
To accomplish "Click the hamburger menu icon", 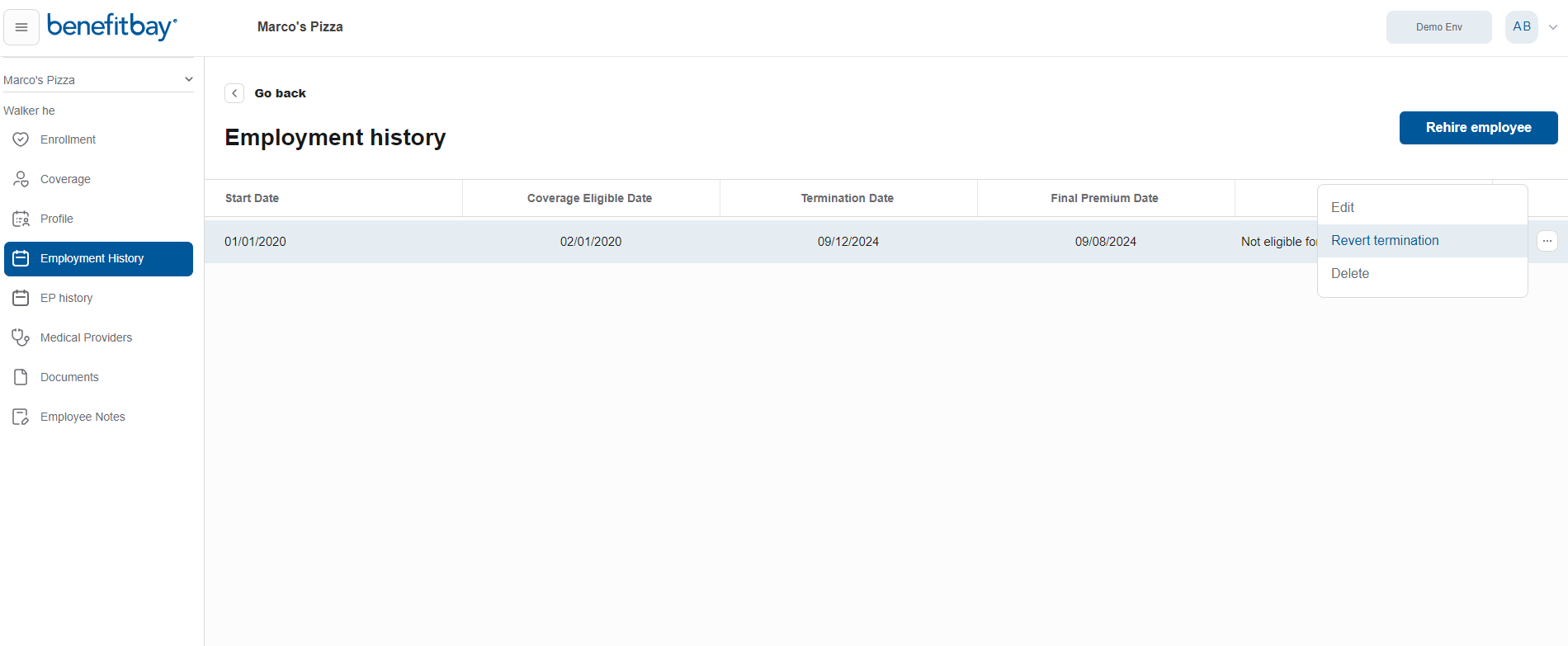I will click(x=21, y=27).
